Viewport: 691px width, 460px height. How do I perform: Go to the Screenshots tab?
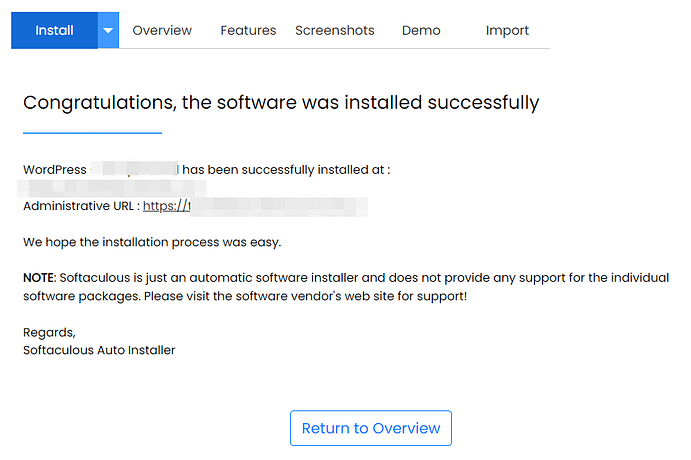pyautogui.click(x=334, y=30)
